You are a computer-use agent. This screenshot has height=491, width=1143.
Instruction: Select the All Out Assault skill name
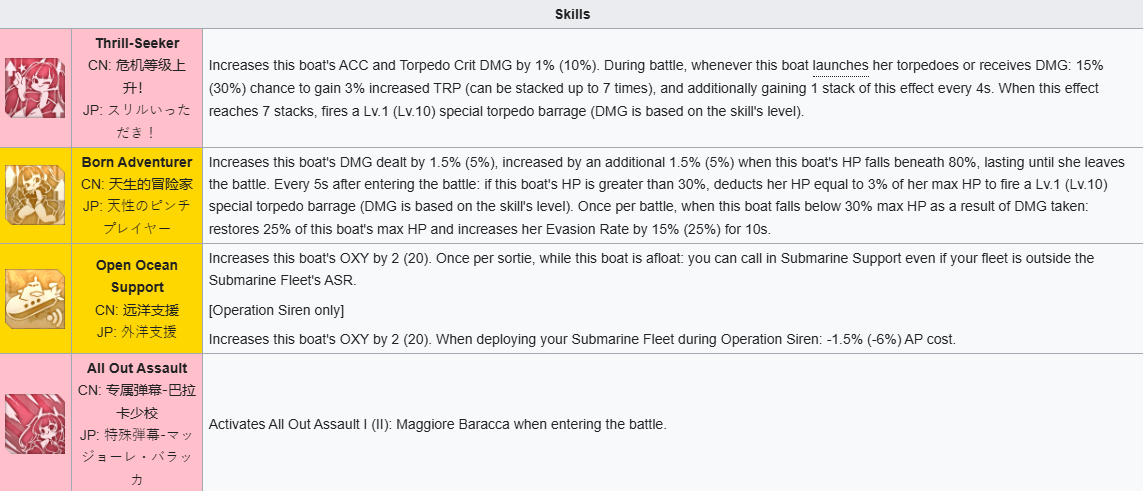[137, 368]
